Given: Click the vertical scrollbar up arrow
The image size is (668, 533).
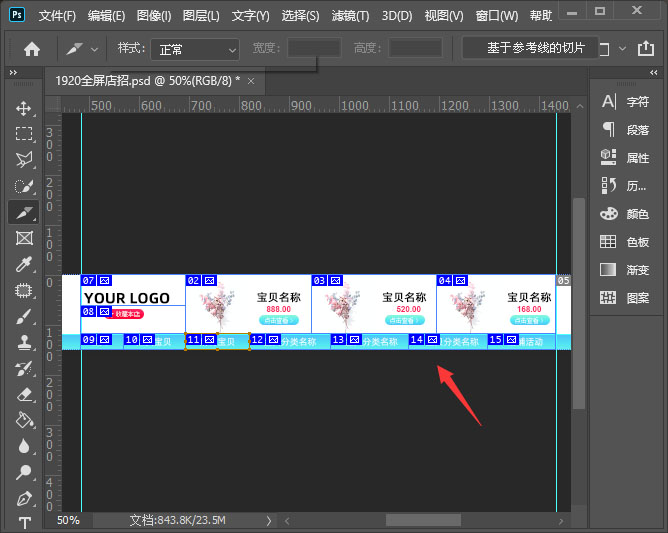Looking at the screenshot, I should [579, 106].
